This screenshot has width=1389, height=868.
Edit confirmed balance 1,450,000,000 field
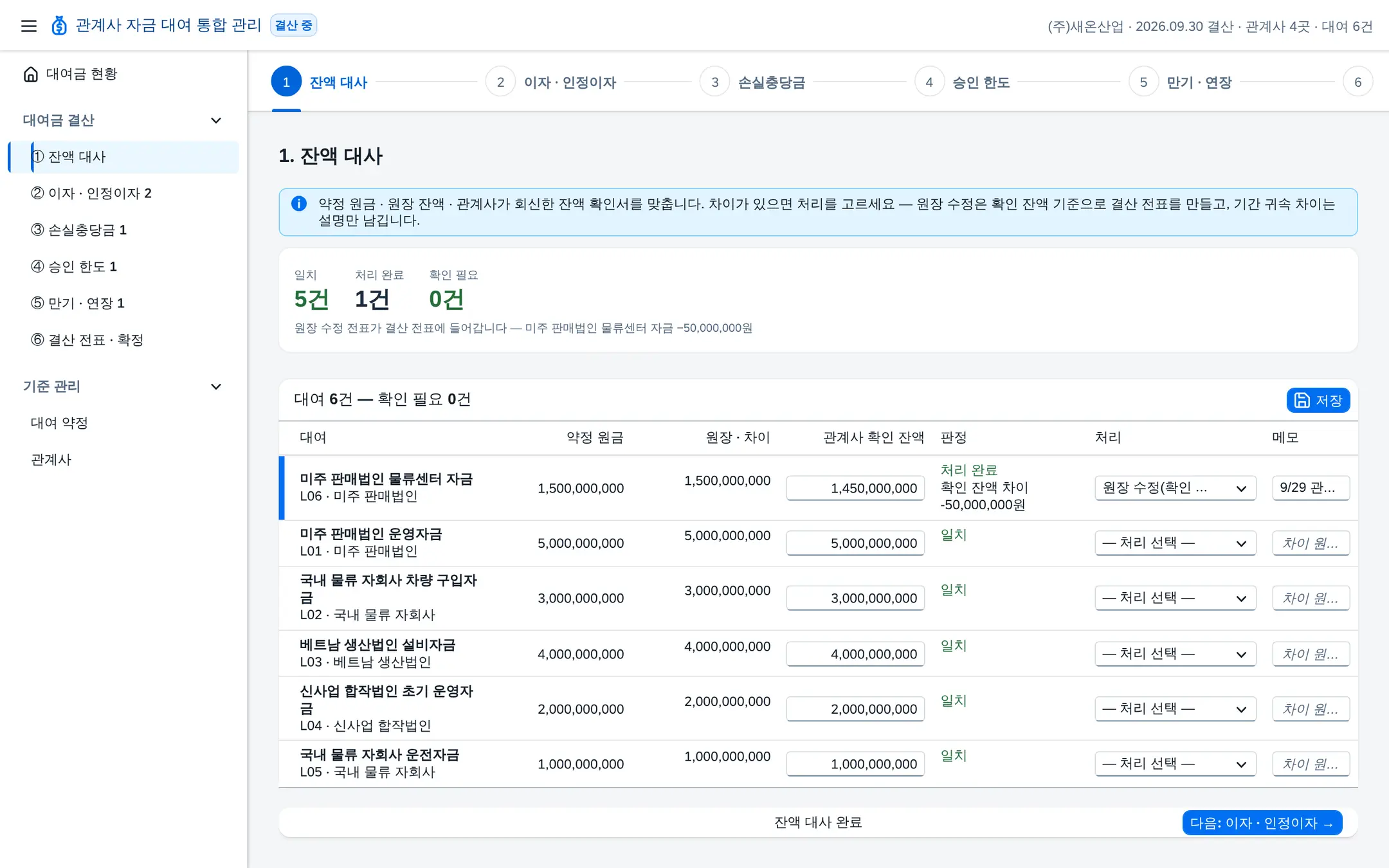855,488
